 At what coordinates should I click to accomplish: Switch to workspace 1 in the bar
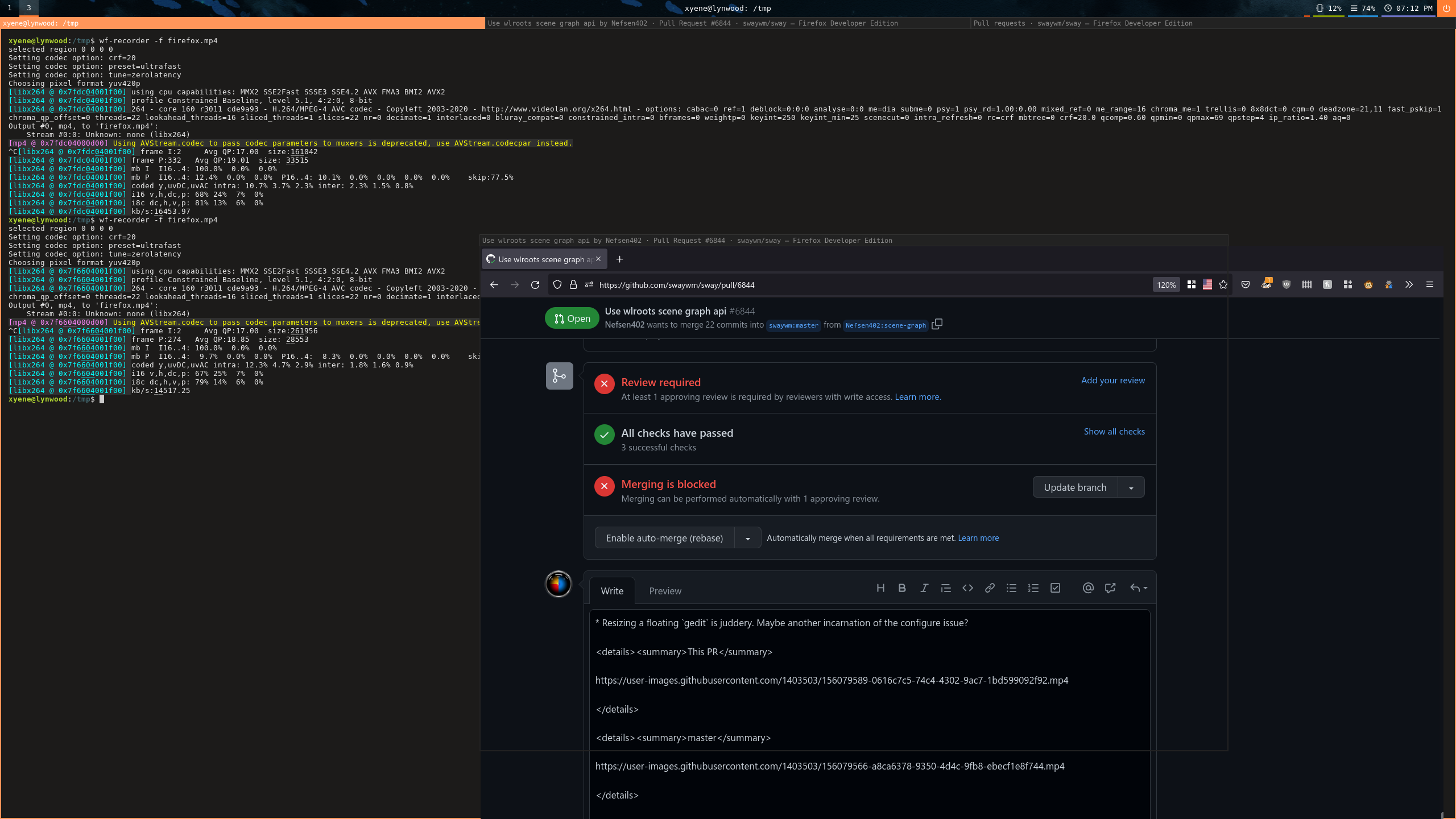(x=10, y=8)
